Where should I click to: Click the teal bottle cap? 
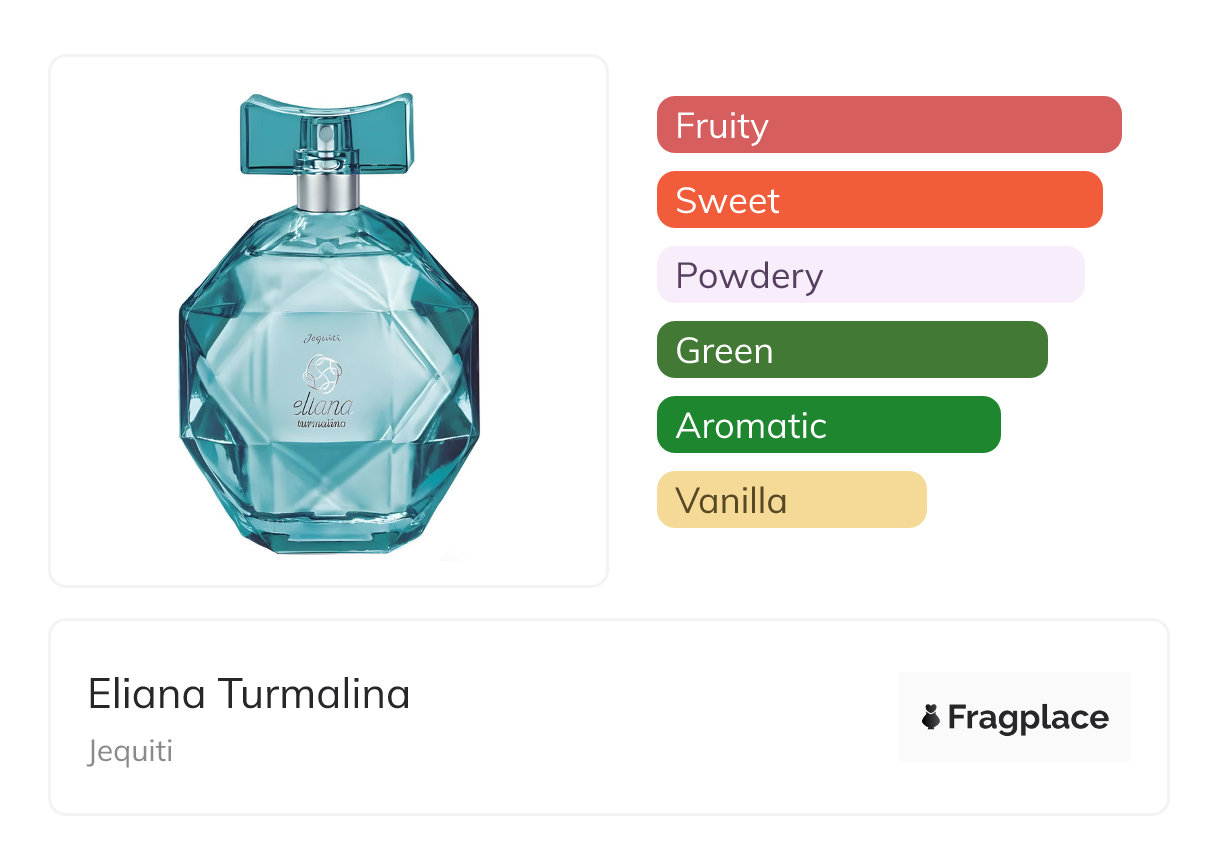click(326, 133)
